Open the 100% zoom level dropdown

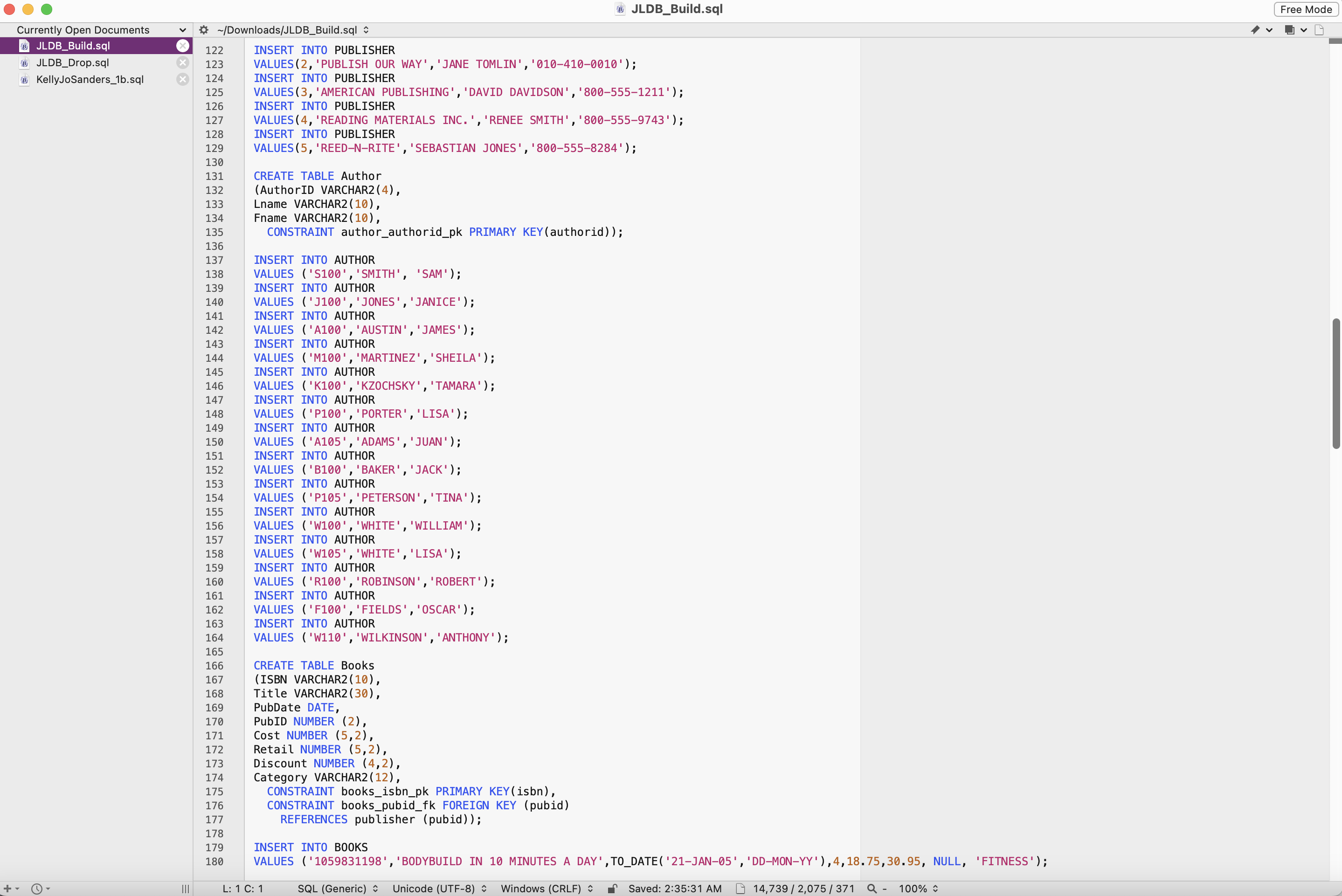coord(919,889)
